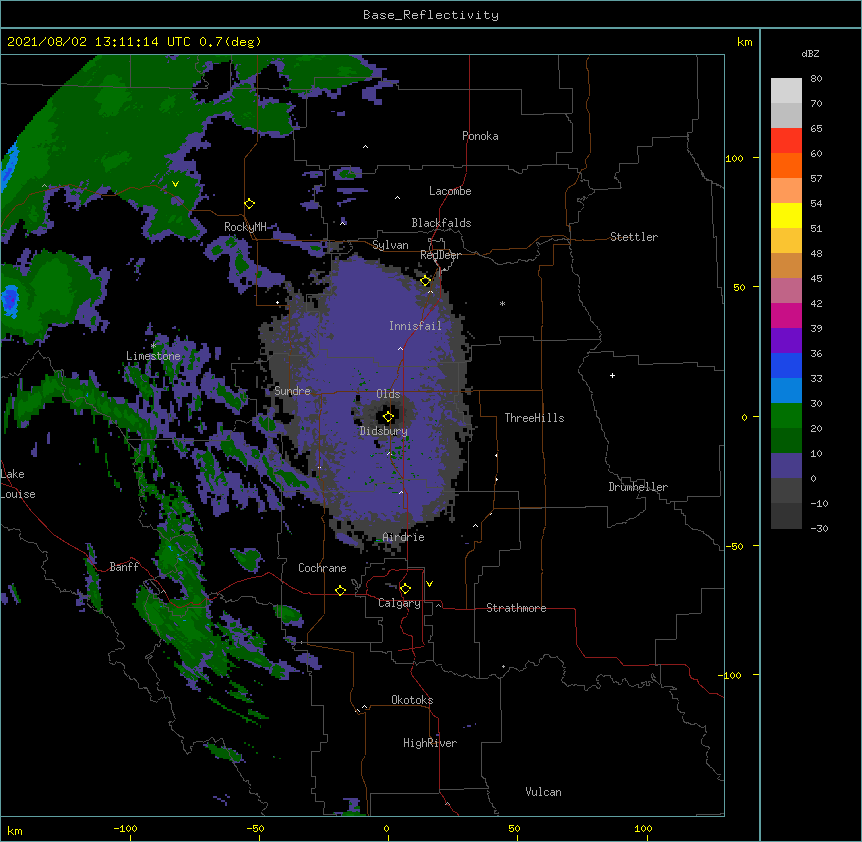This screenshot has height=842, width=862.
Task: Click the yellow diamond marker at Cochrane
Action: [x=340, y=590]
